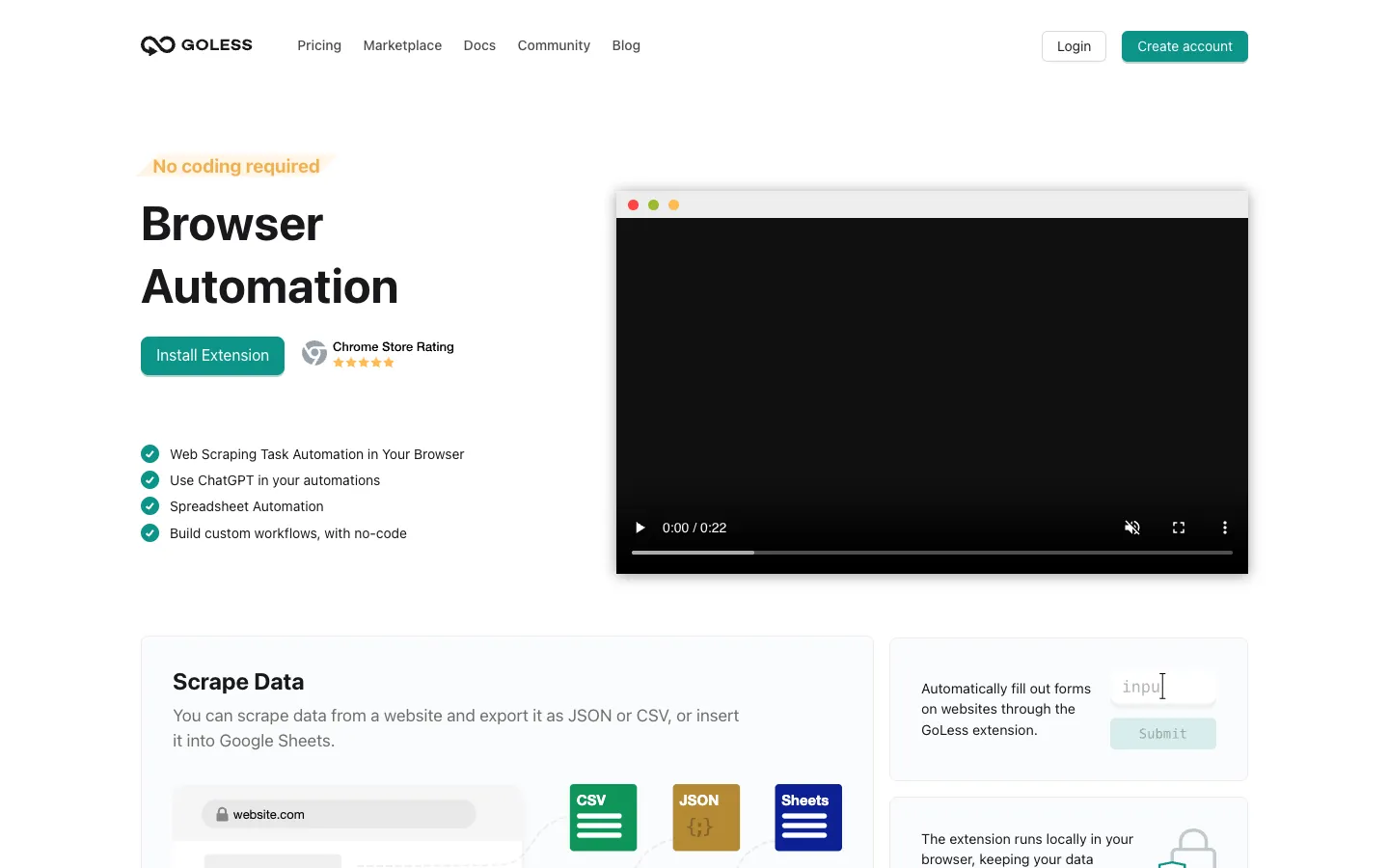Click the green checkmark beside Spreadsheet Automation
Image resolution: width=1389 pixels, height=868 pixels.
coord(150,506)
